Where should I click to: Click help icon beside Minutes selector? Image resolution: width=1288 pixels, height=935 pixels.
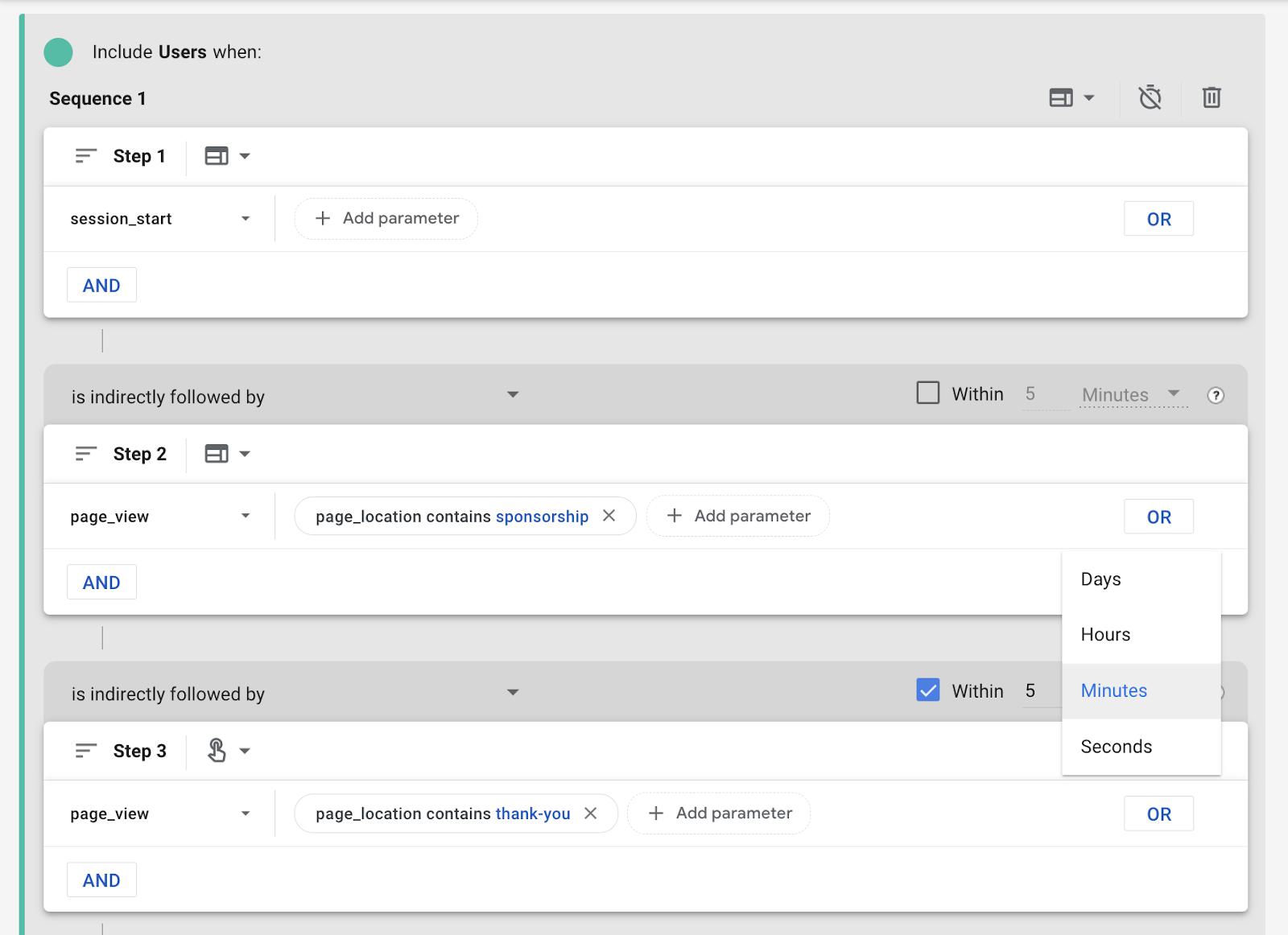[1216, 395]
